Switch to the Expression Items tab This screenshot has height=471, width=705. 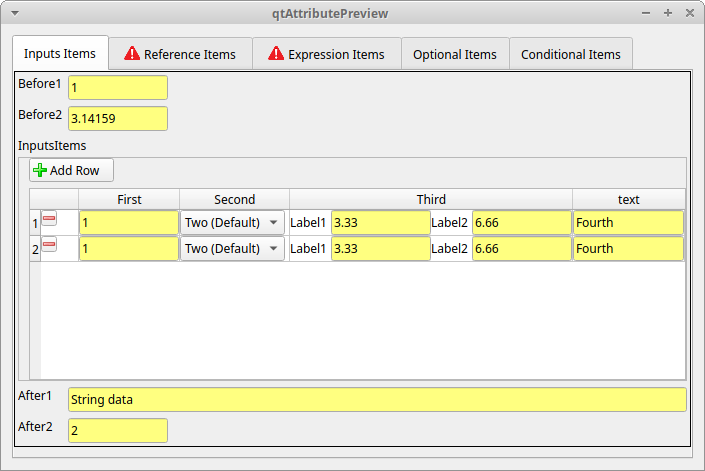pos(326,54)
